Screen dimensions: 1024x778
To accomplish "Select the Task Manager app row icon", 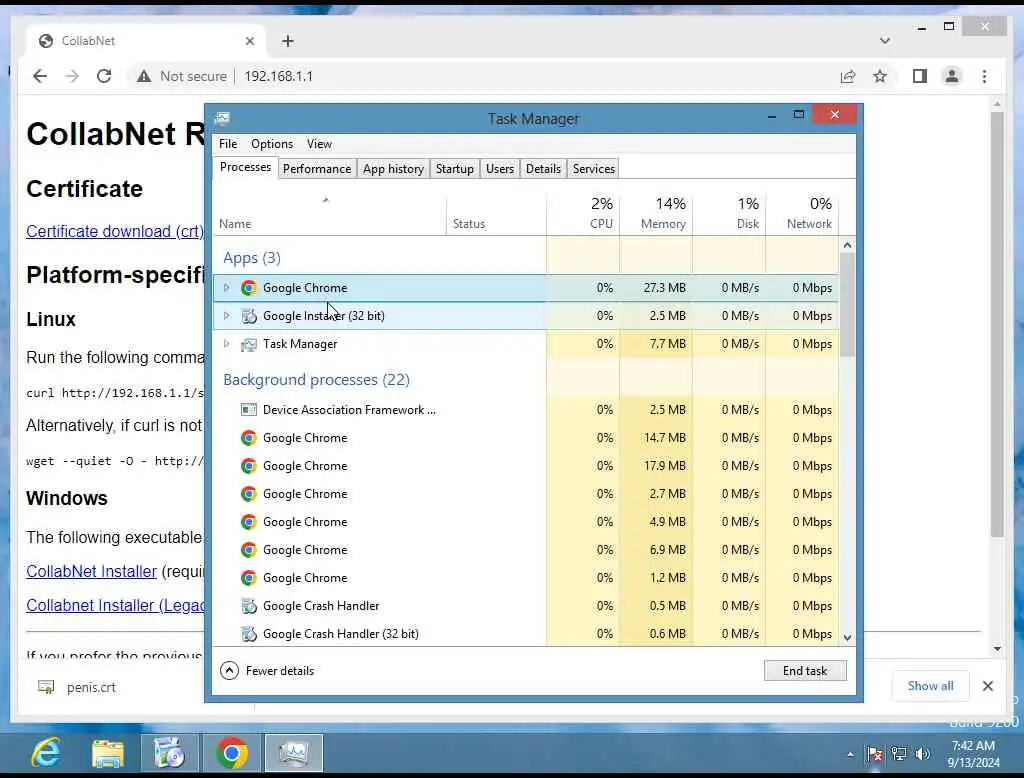I will coord(249,344).
